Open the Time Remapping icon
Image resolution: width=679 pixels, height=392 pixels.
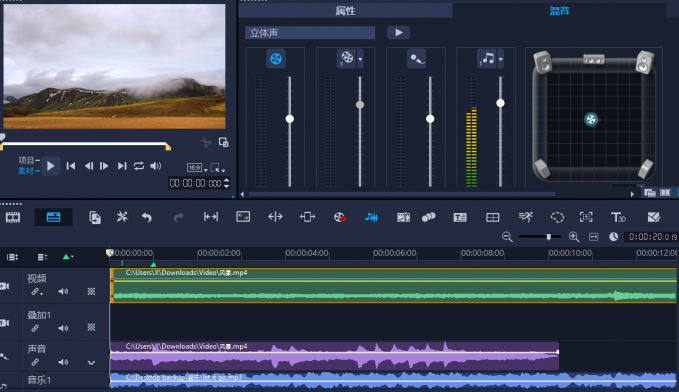coord(526,217)
